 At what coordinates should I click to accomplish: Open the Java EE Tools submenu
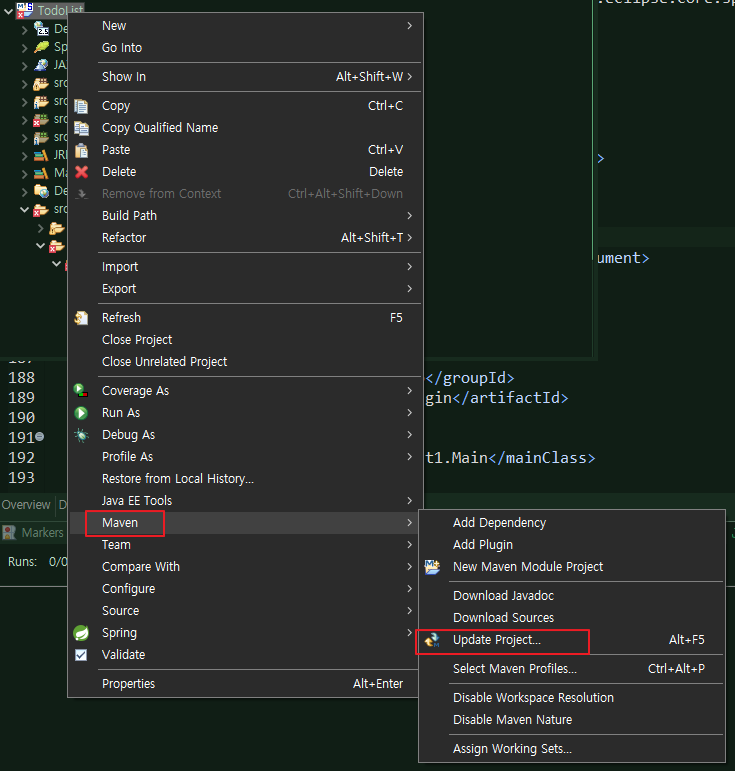tap(244, 501)
